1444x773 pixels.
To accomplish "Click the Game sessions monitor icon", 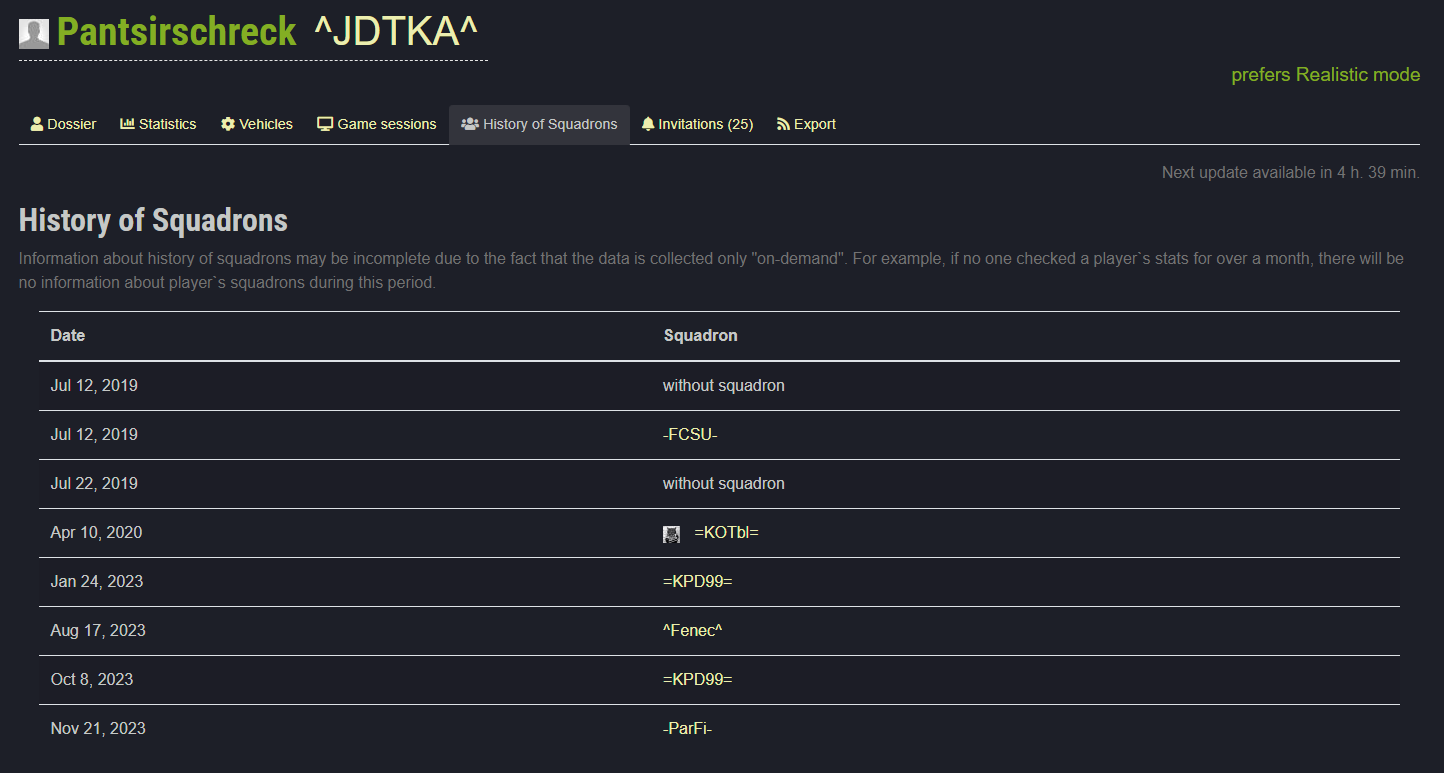I will click(325, 124).
